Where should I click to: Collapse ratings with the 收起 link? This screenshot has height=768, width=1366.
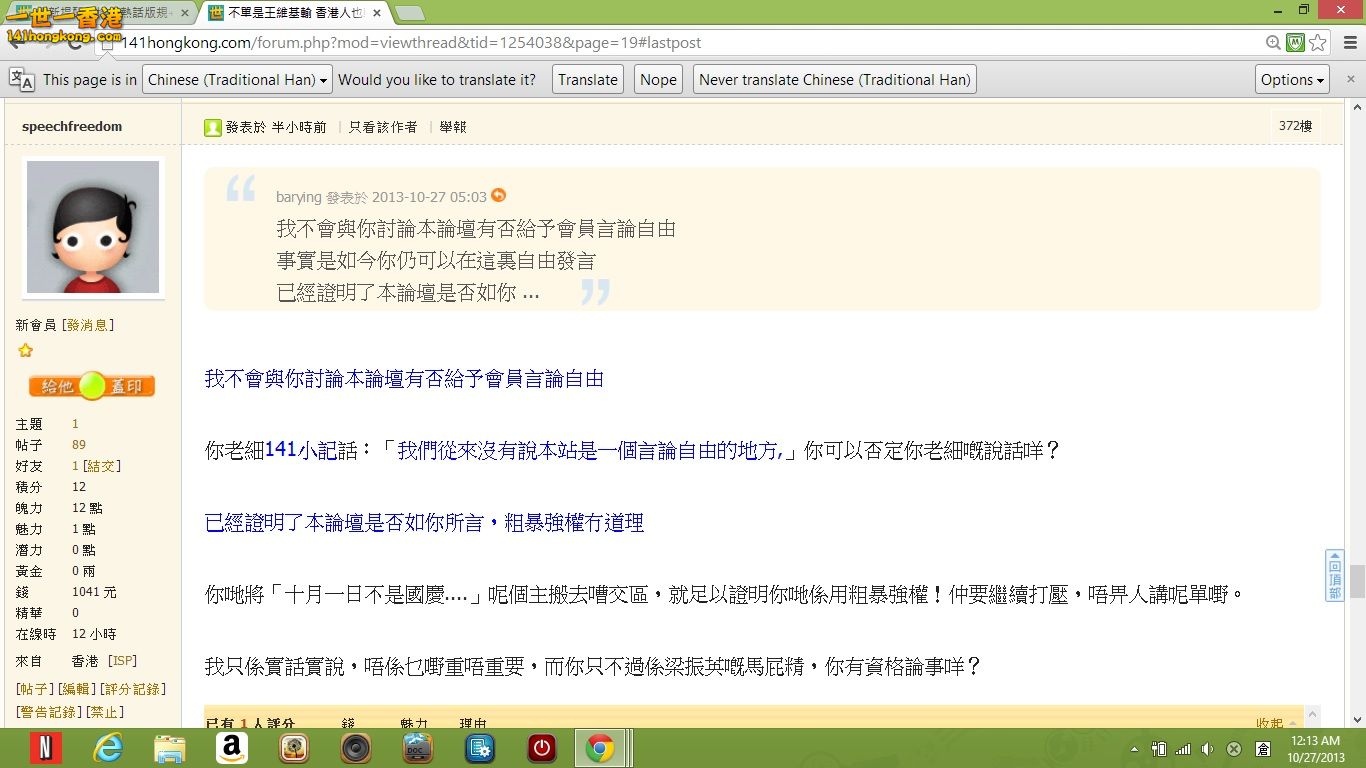pos(1270,723)
